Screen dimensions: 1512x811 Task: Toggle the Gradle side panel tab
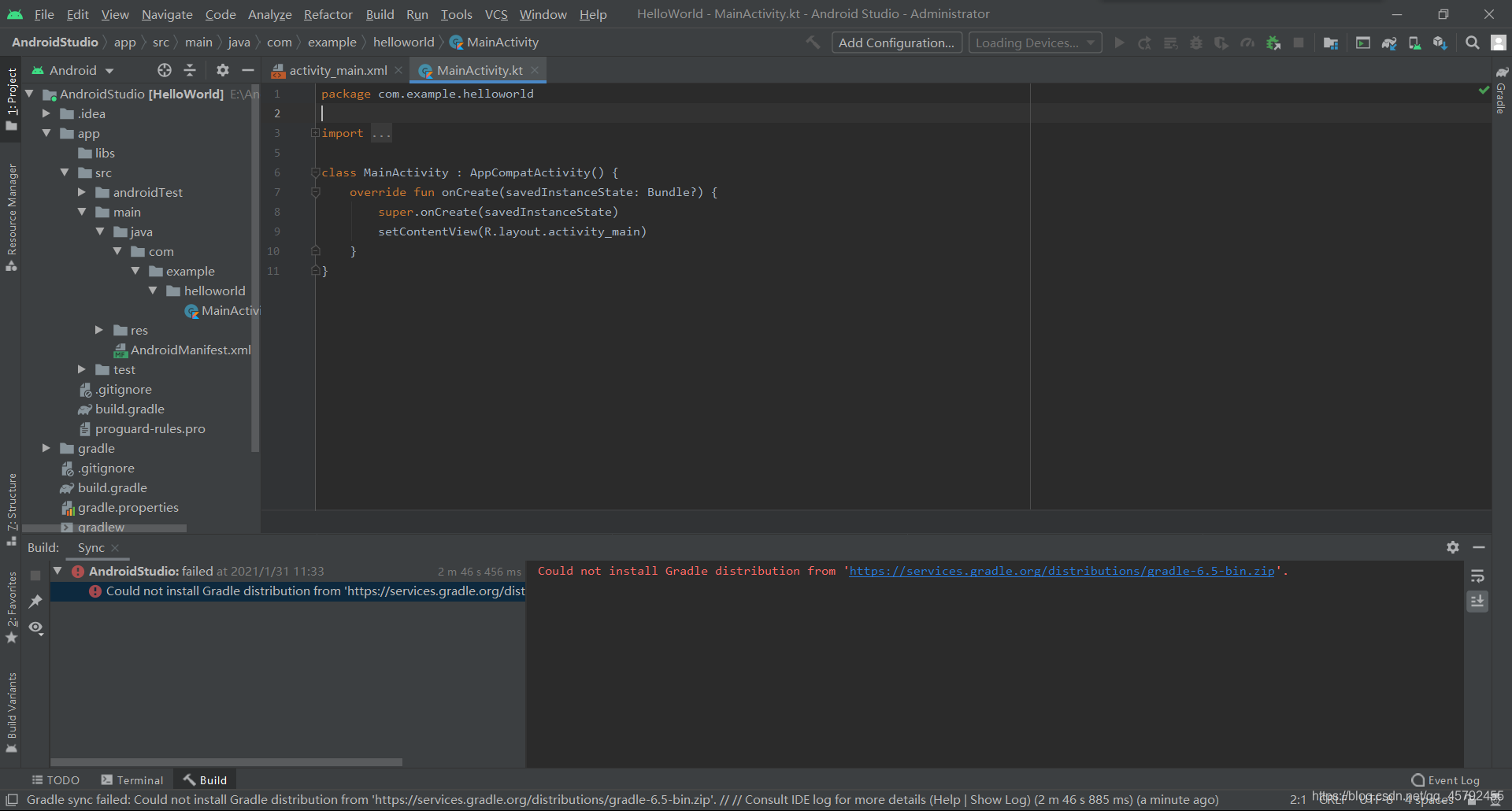1502,91
